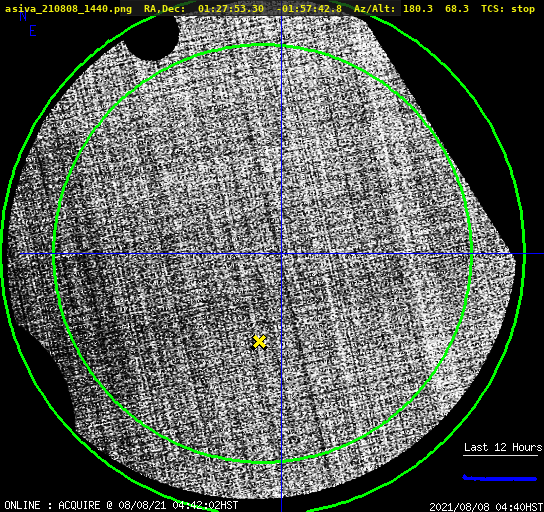
Task: Click the Dec value -01:57:42.8
Action: click(309, 9)
